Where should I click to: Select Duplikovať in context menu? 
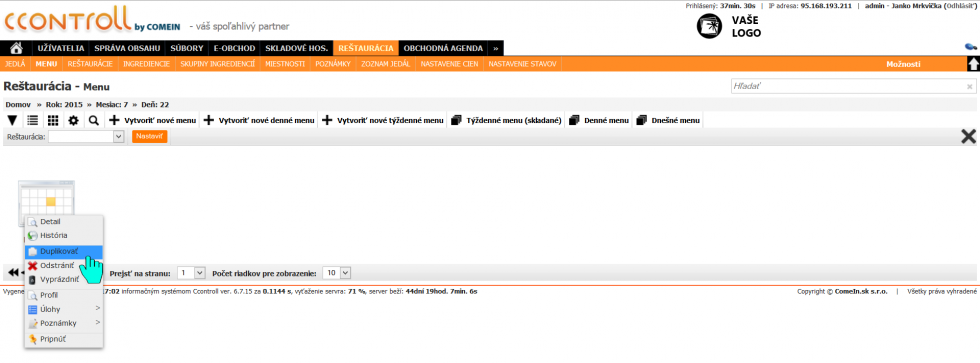(64, 251)
